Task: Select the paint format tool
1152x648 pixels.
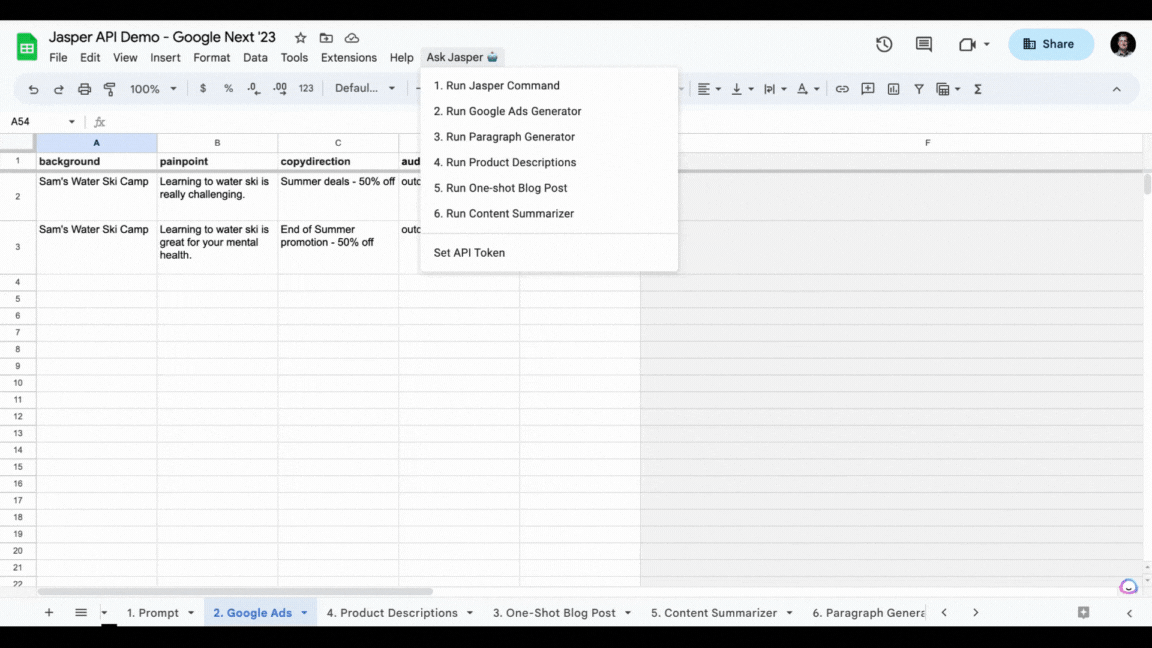Action: 109,89
